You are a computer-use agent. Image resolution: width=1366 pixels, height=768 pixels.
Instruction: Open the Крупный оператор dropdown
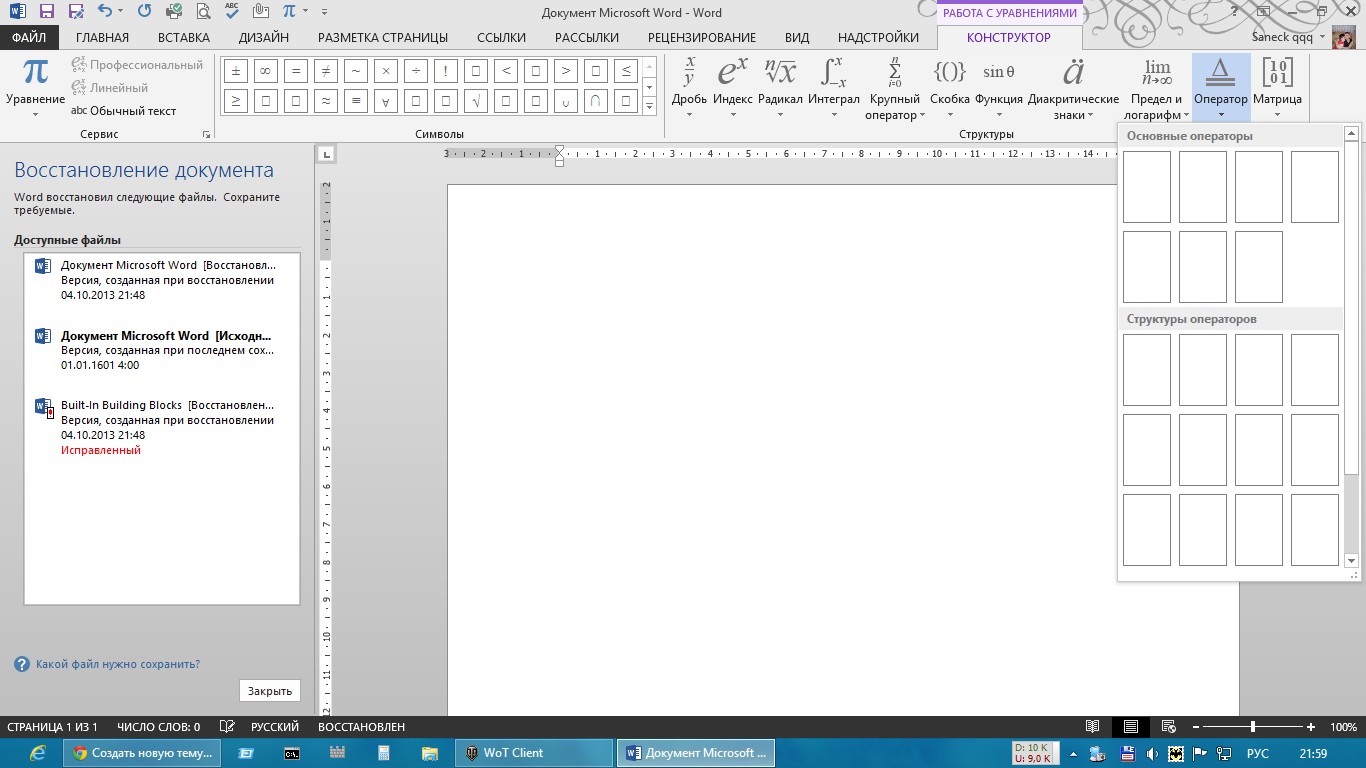(x=894, y=89)
